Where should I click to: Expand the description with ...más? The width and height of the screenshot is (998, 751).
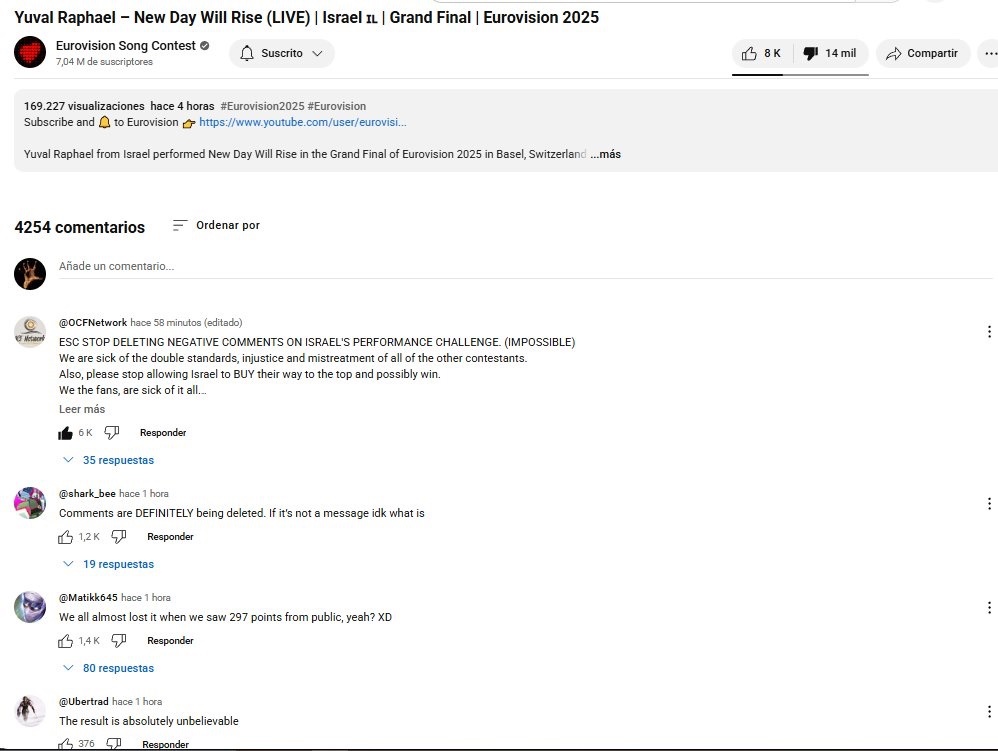[x=605, y=154]
